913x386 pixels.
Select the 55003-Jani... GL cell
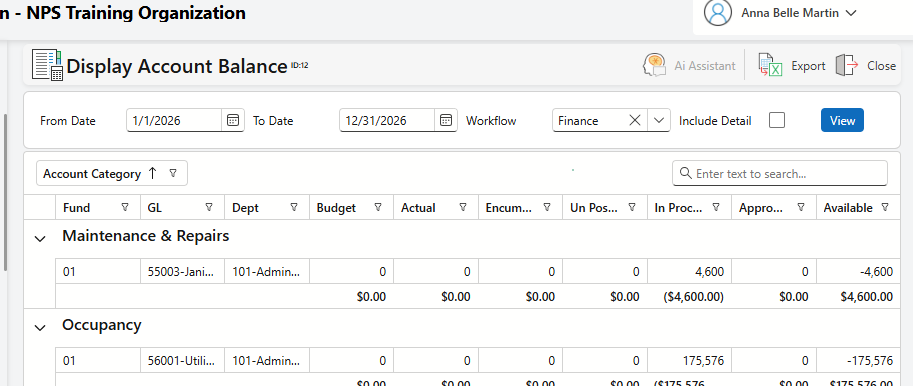(182, 271)
